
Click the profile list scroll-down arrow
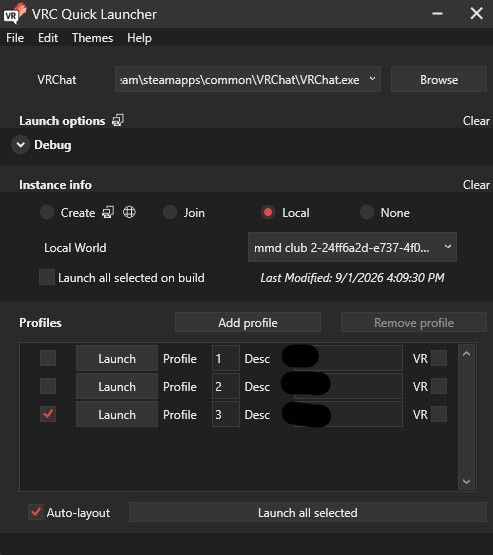coord(466,481)
